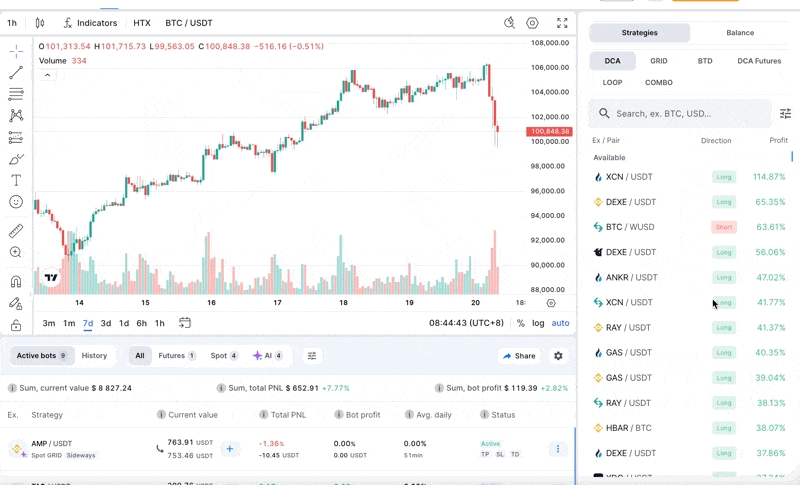800x485 pixels.
Task: Select the trend line drawing tool
Action: 16,73
